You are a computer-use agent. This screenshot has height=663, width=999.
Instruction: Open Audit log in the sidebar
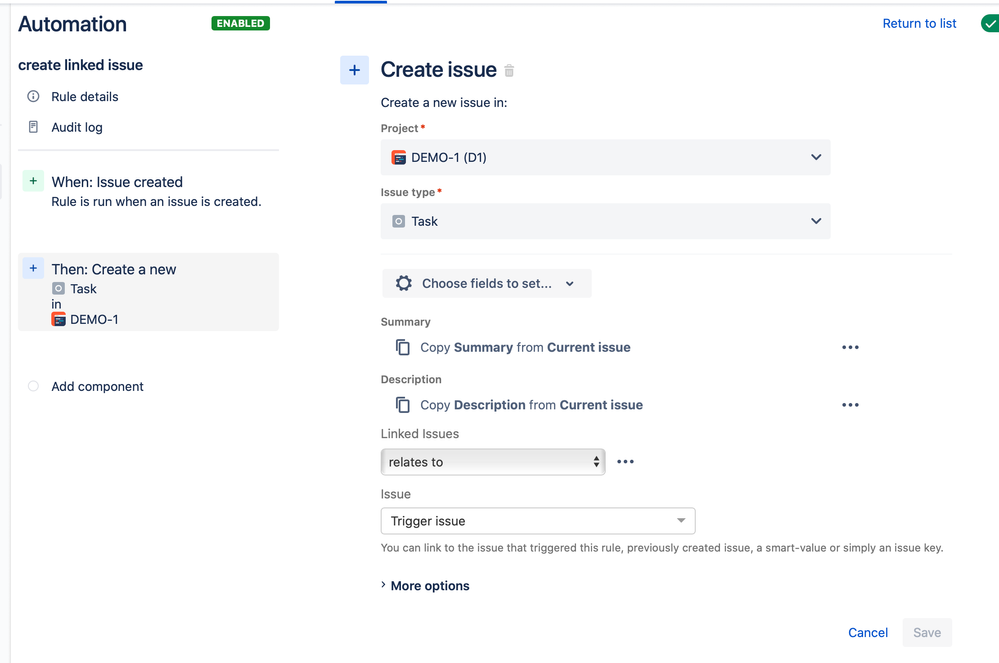click(77, 127)
